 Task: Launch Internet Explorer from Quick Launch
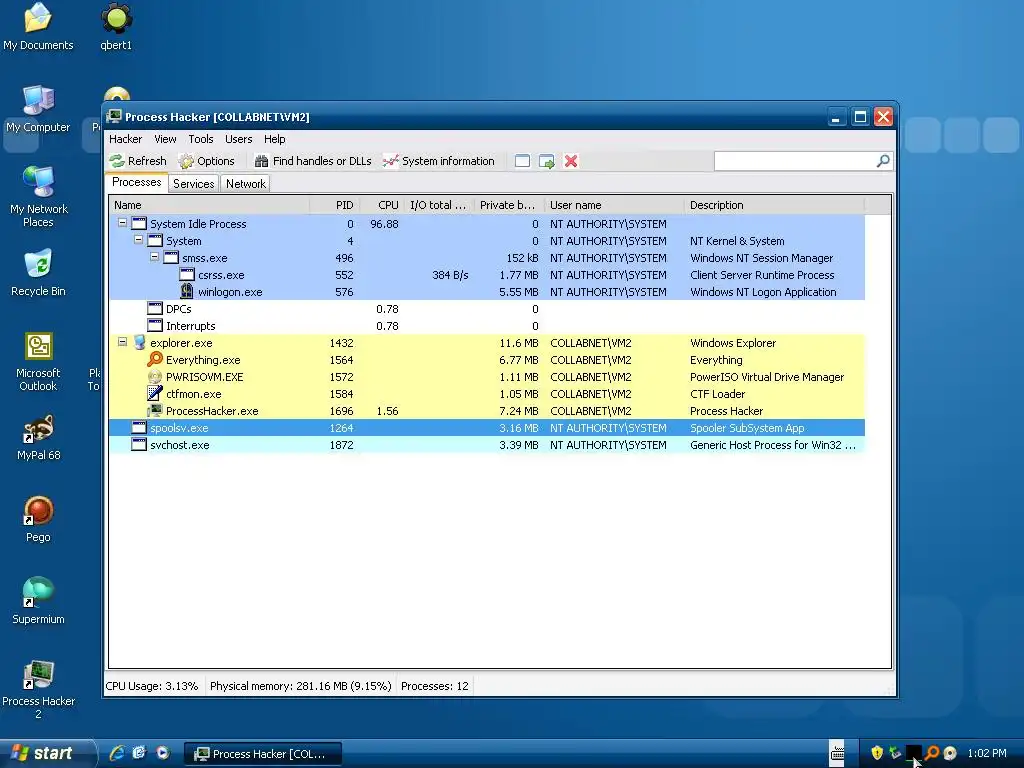116,753
